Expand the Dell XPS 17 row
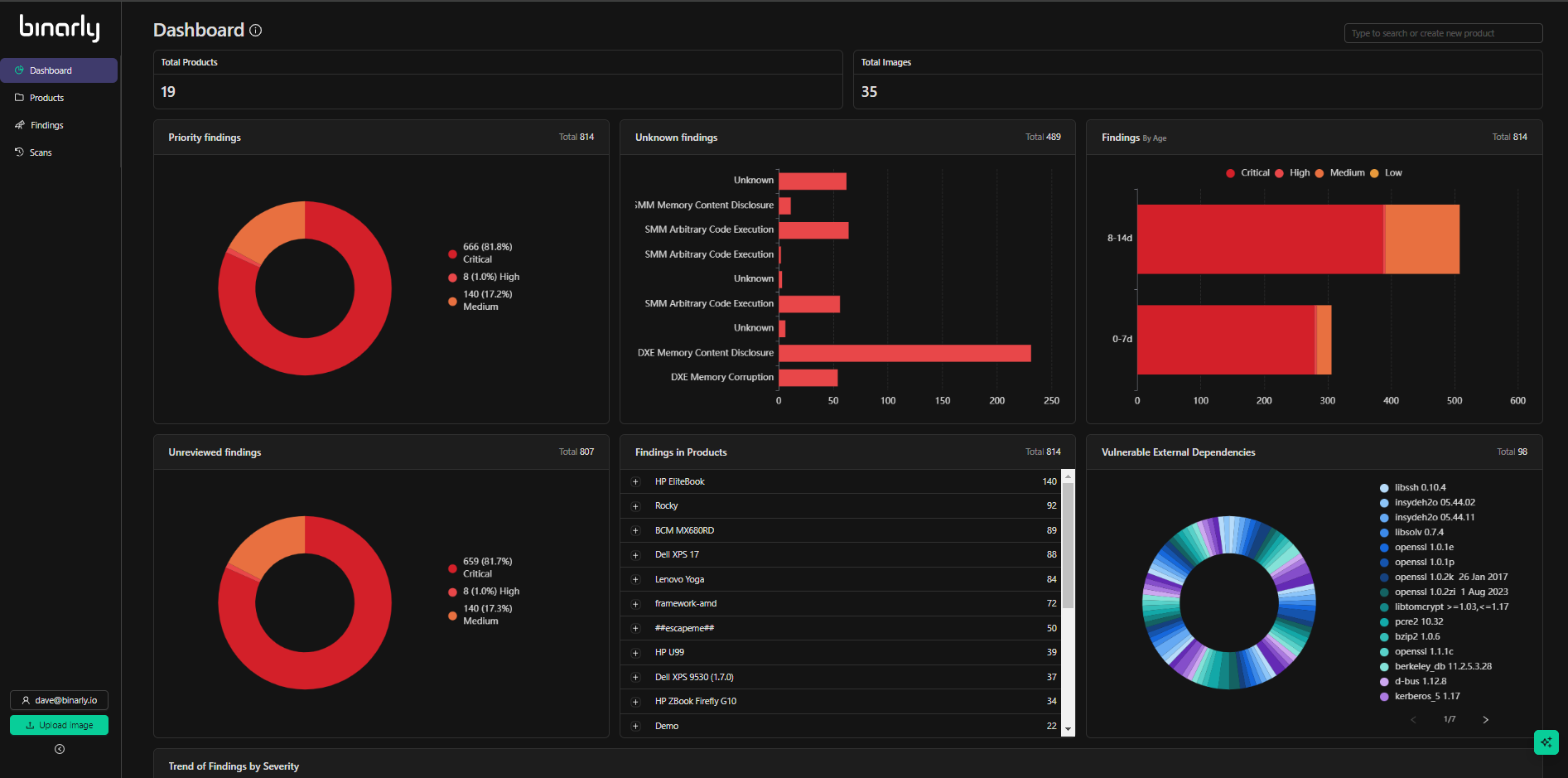Viewport: 1568px width, 778px height. tap(636, 555)
